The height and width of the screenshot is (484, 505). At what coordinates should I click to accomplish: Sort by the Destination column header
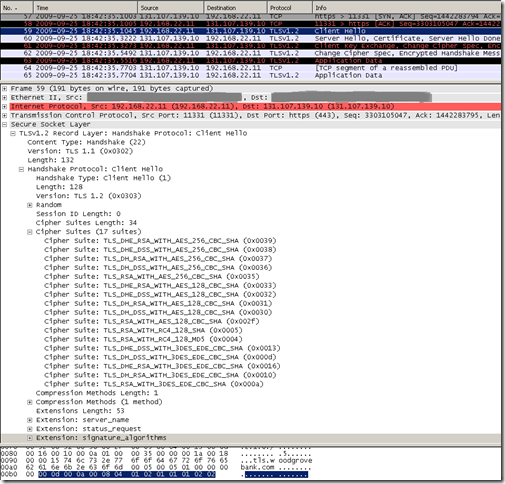point(235,8)
